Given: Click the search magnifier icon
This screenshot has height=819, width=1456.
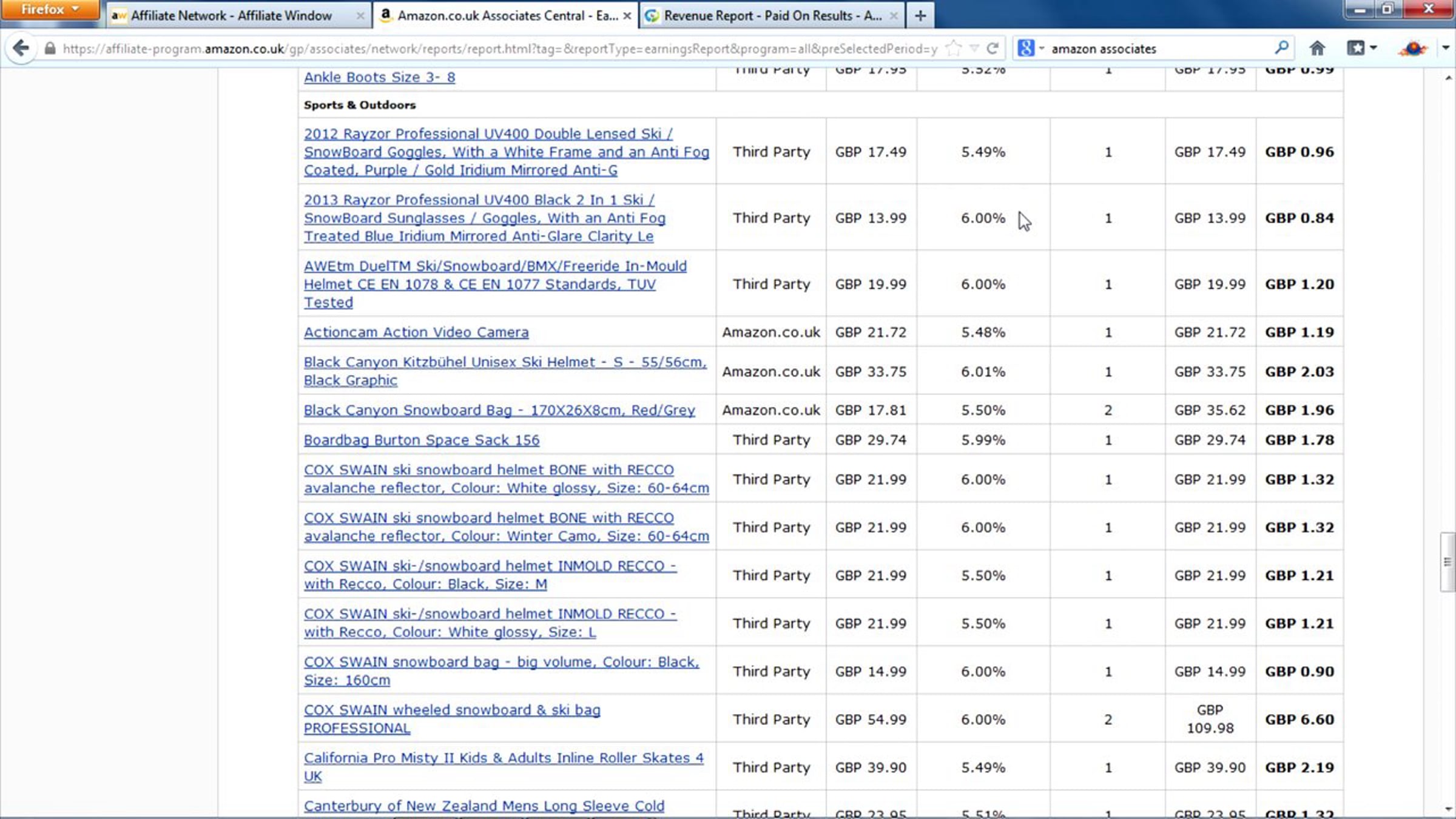Looking at the screenshot, I should 1281,48.
